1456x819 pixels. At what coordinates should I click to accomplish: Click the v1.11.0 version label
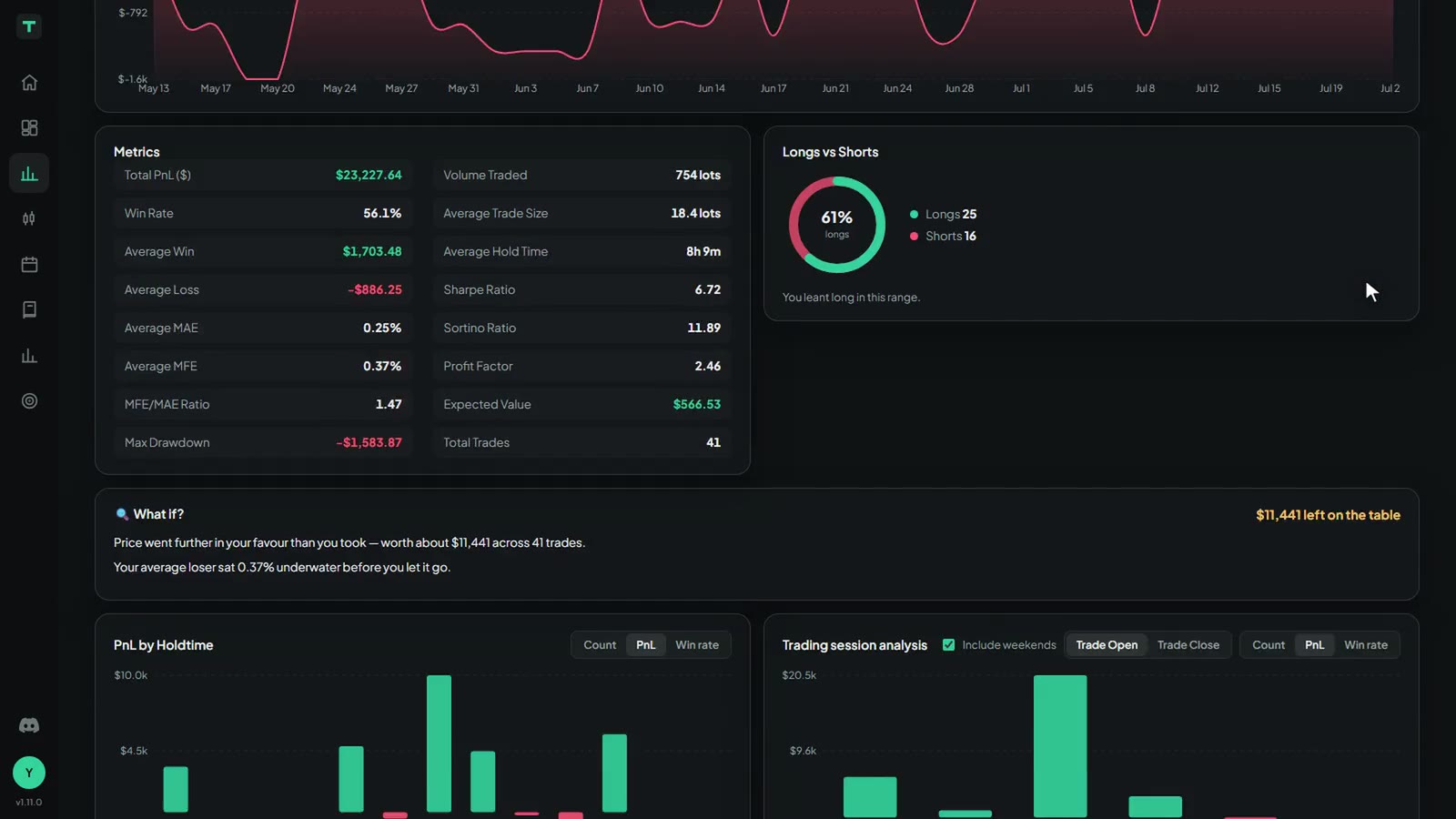[29, 803]
